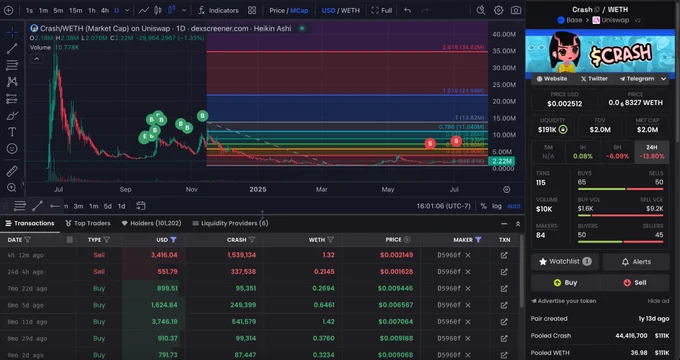
Task: Open the date-column calendar picker icon
Action: [x=70, y=239]
